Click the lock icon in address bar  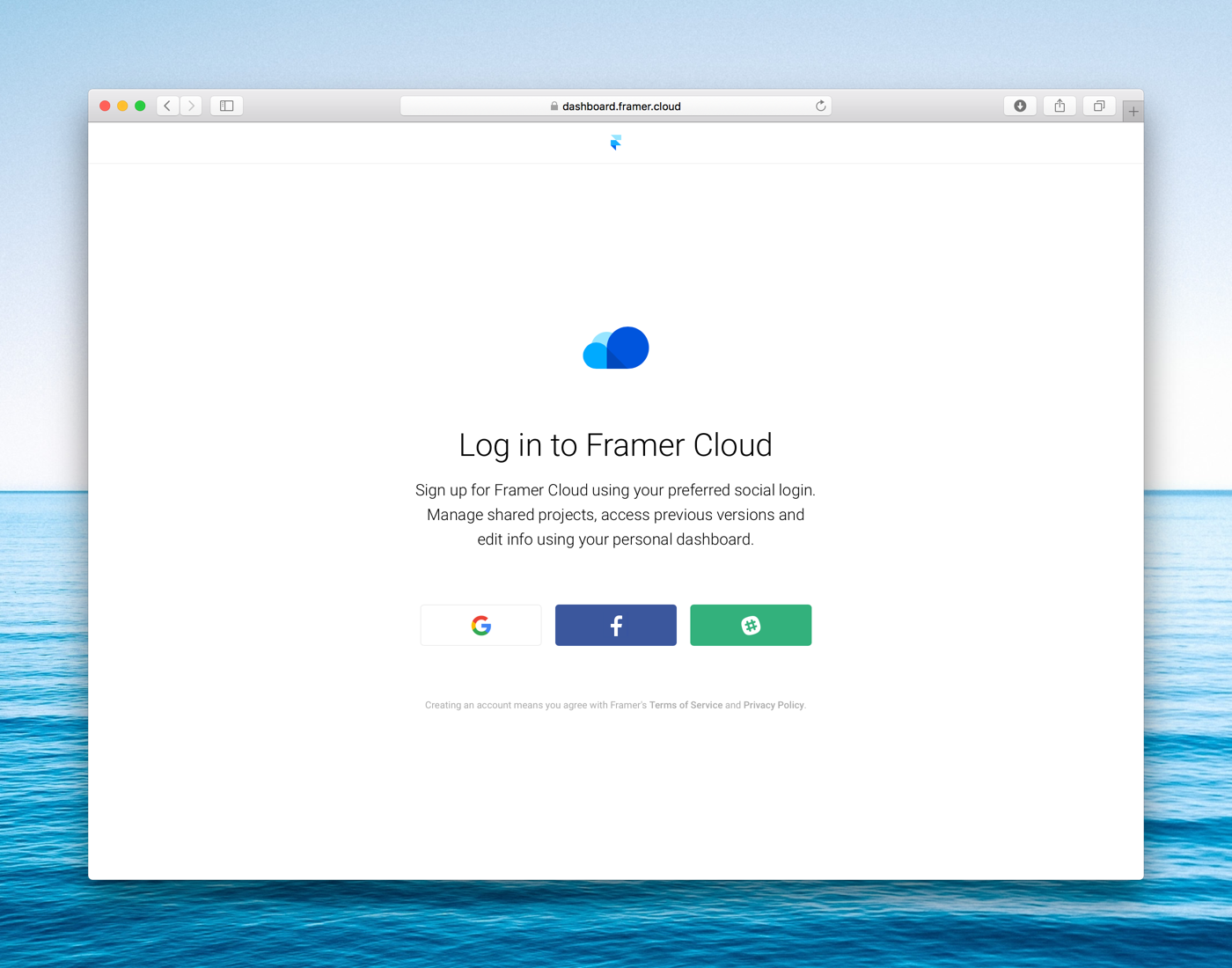click(x=554, y=106)
